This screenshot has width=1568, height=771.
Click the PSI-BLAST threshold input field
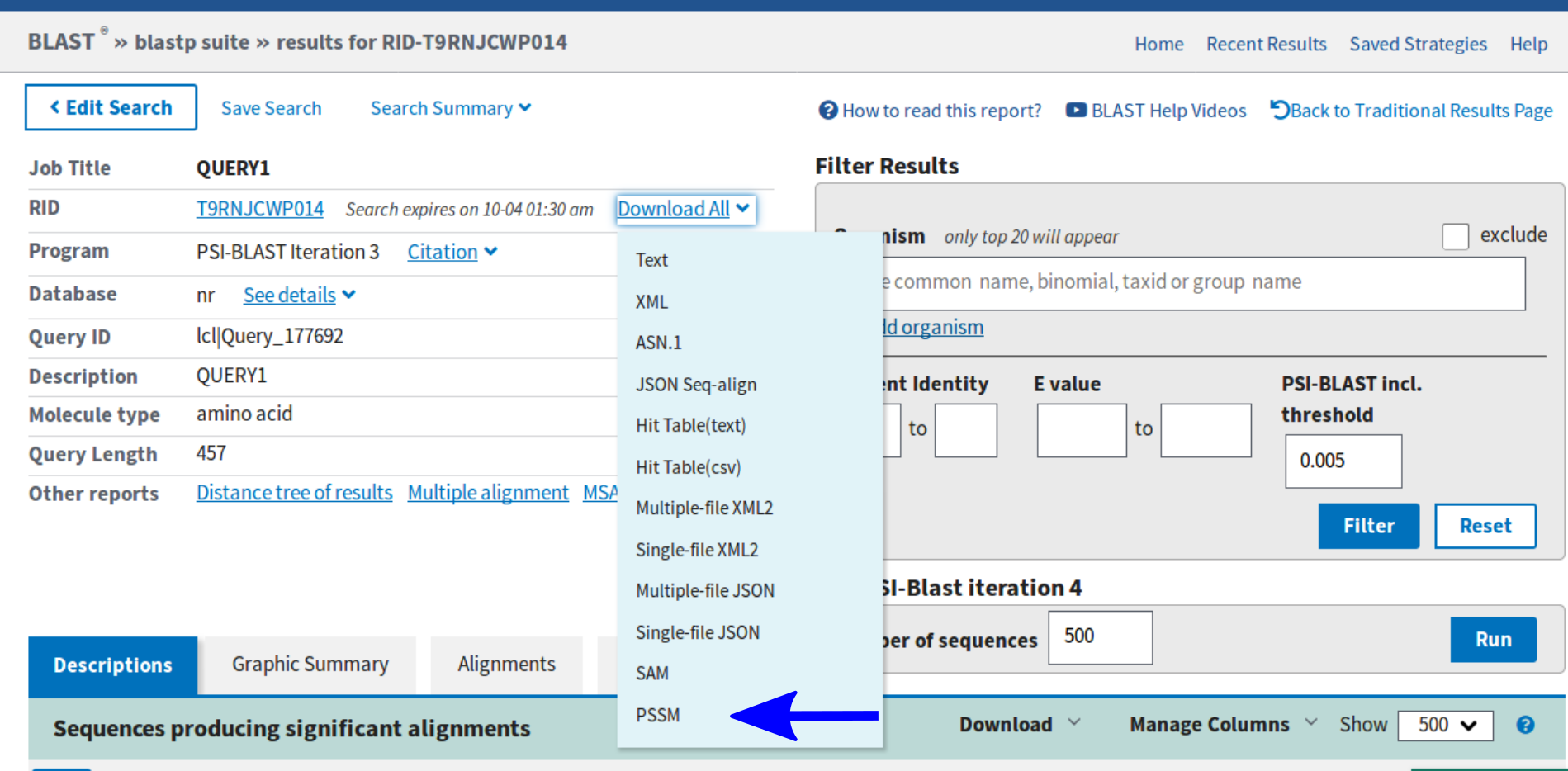[x=1343, y=461]
